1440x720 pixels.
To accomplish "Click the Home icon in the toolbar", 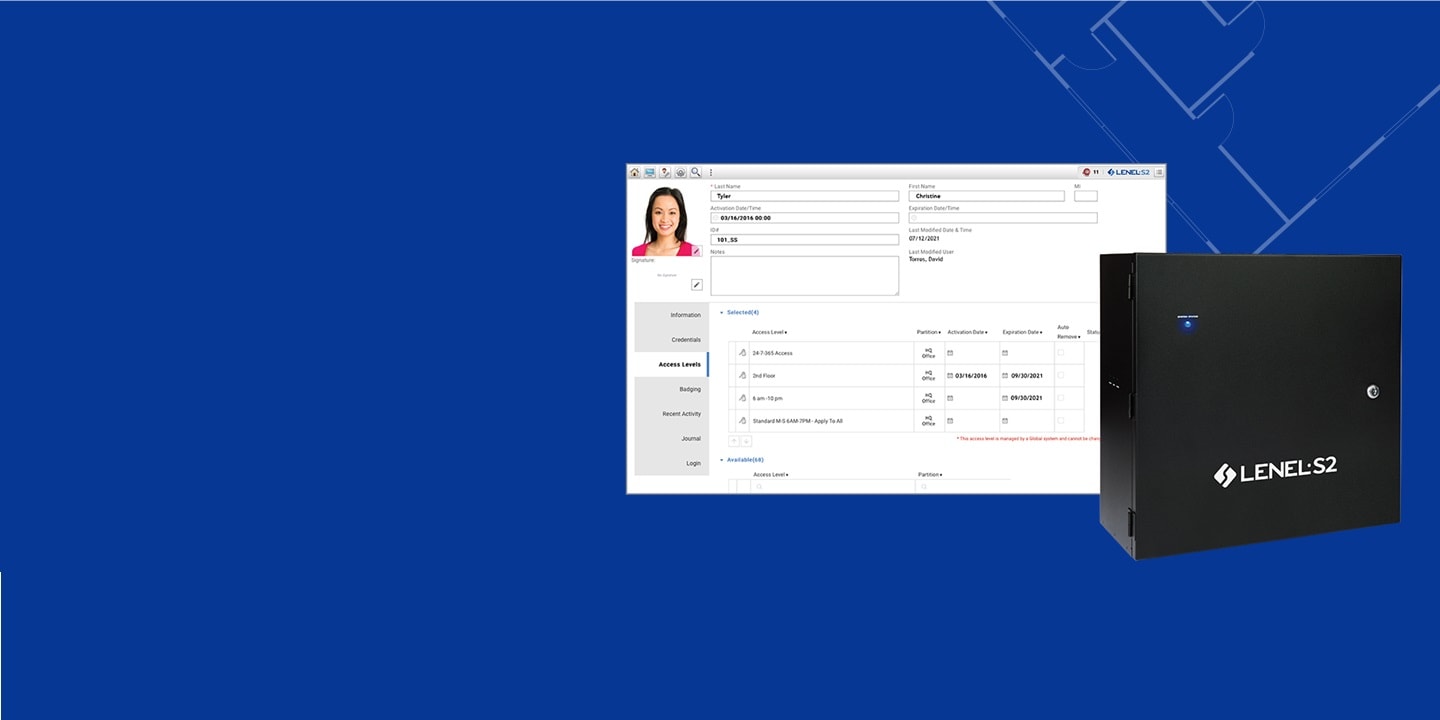I will tap(634, 172).
